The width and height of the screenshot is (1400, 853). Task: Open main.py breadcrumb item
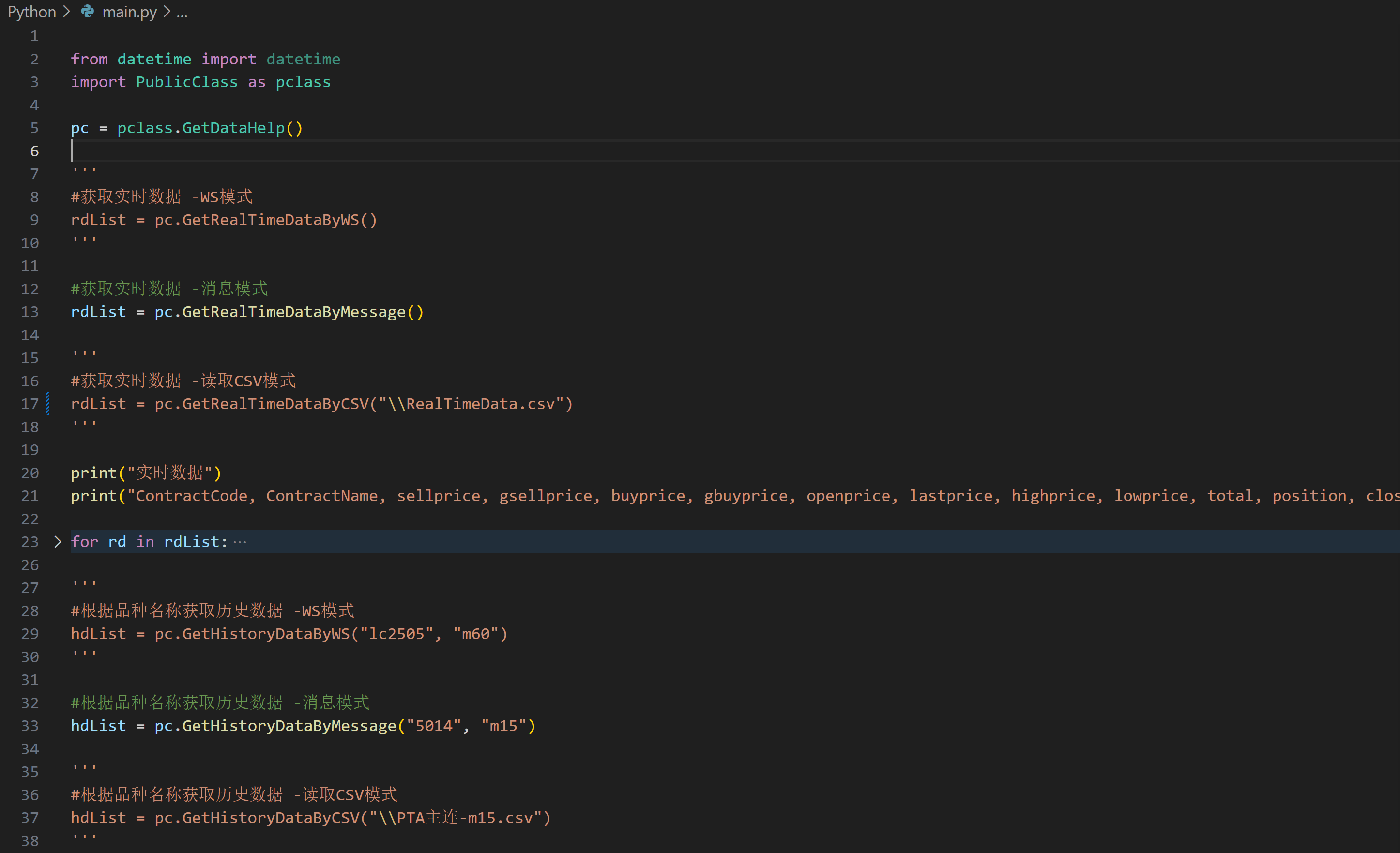pyautogui.click(x=129, y=11)
